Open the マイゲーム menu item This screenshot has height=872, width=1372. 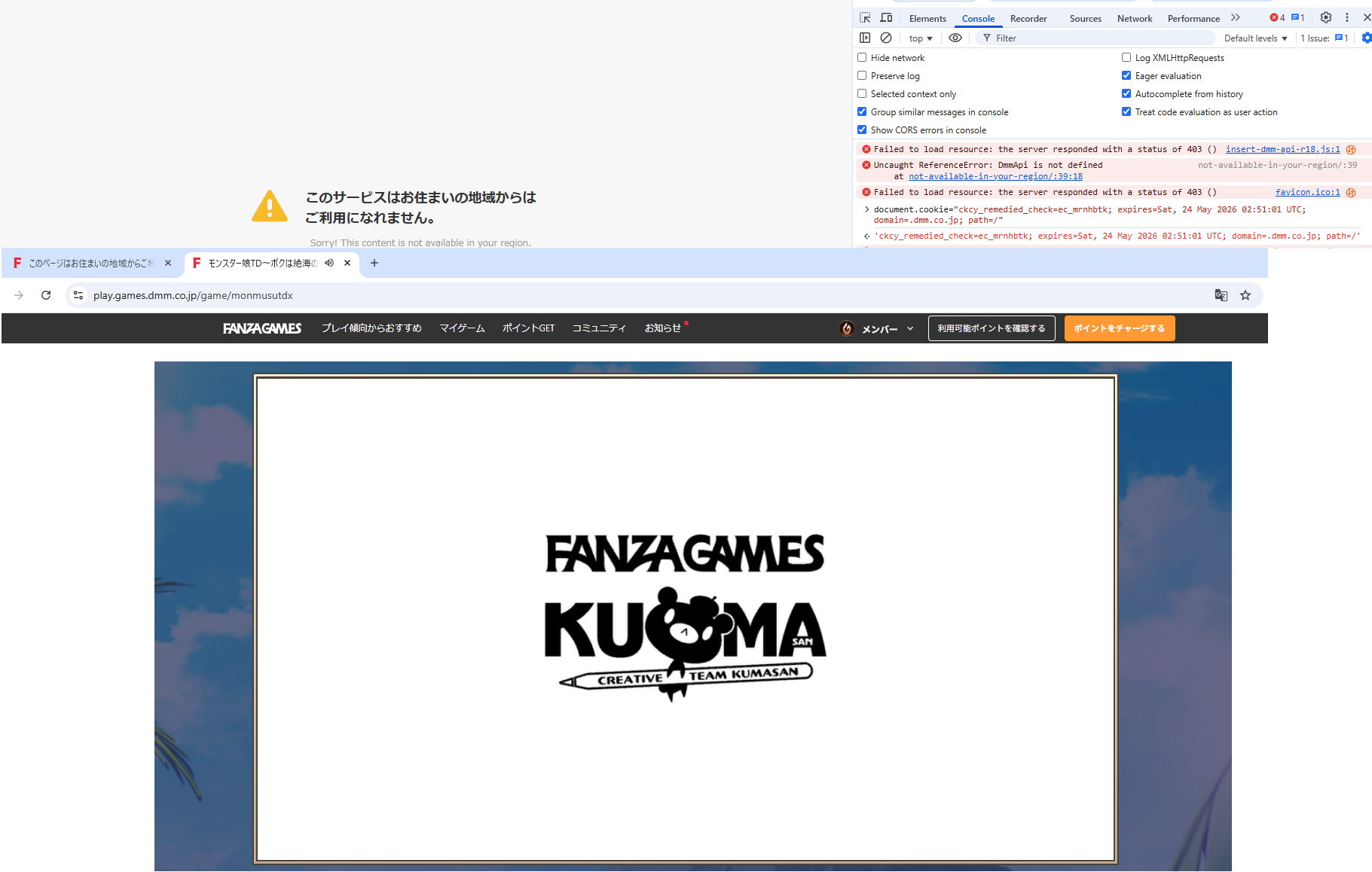click(x=462, y=328)
